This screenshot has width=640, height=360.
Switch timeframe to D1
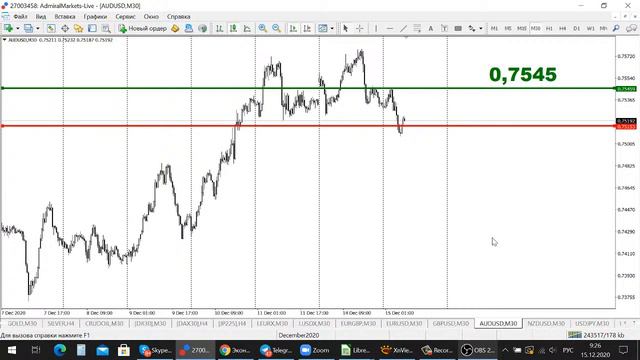coord(576,28)
